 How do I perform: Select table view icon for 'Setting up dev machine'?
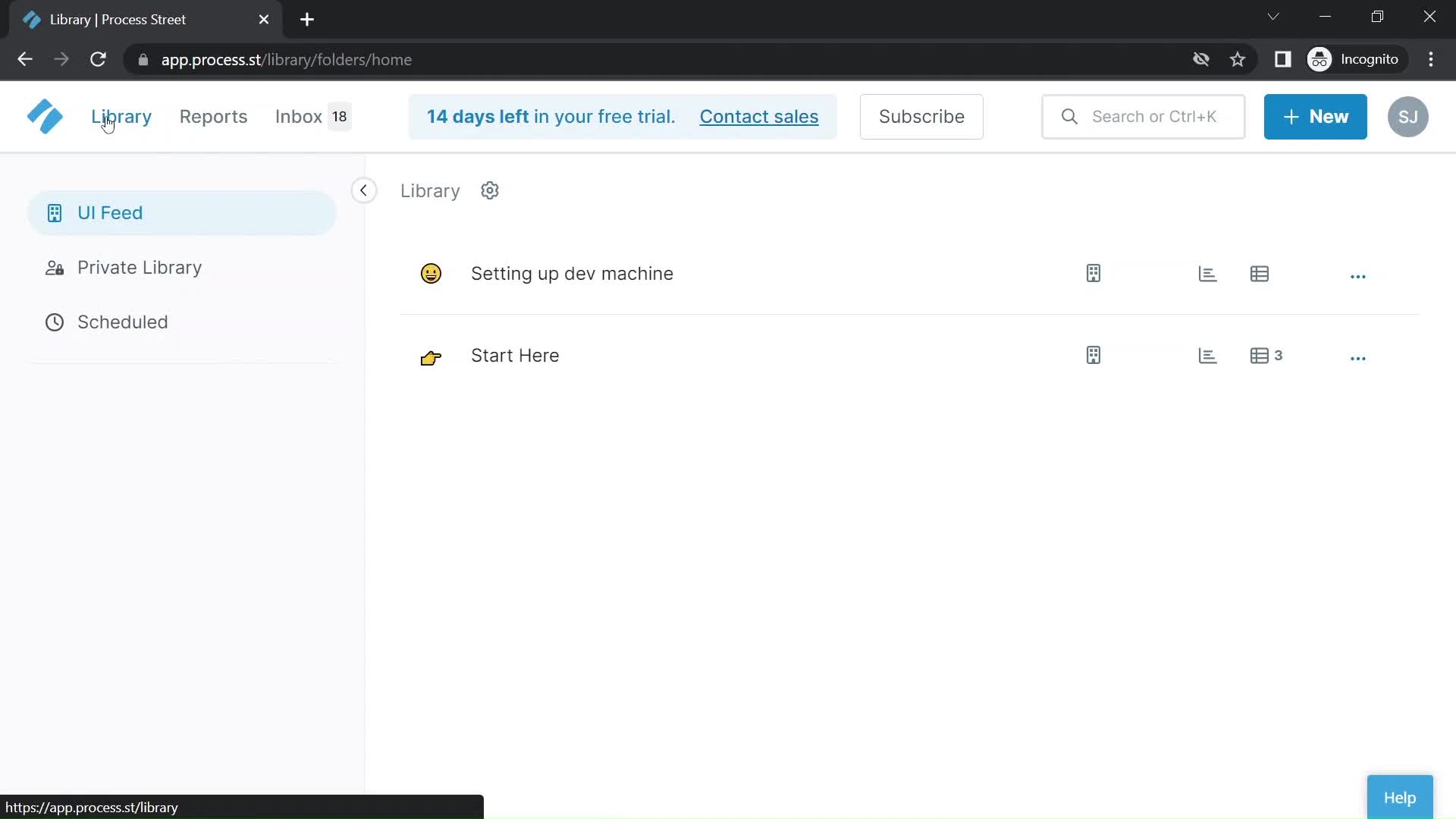(x=1260, y=273)
